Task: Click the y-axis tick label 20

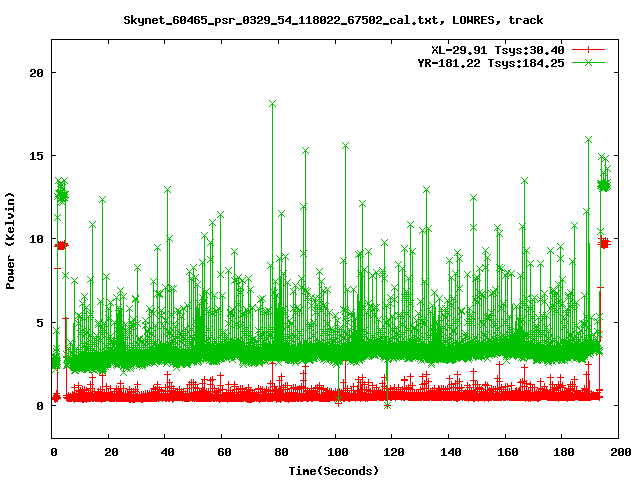Action: [36, 73]
